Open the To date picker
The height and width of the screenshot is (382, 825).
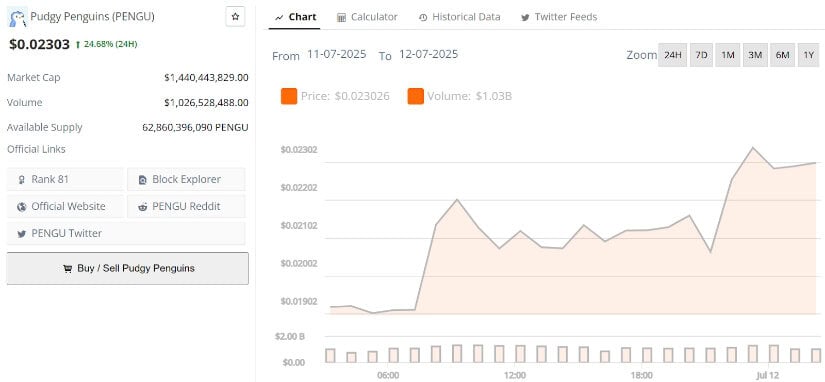pyautogui.click(x=428, y=54)
